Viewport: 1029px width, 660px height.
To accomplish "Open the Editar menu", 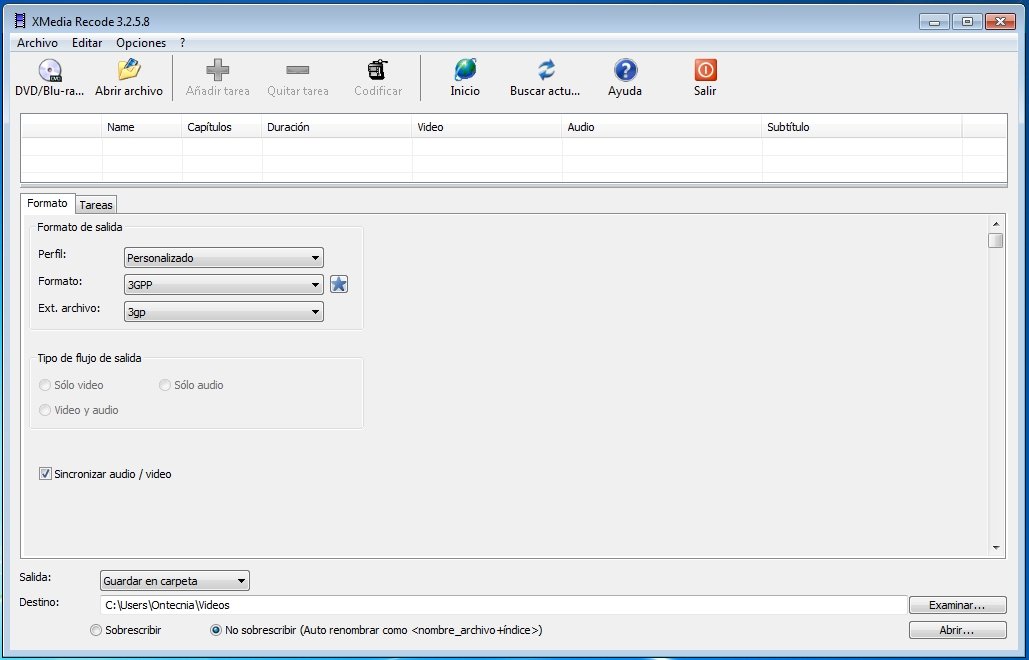I will [x=87, y=43].
